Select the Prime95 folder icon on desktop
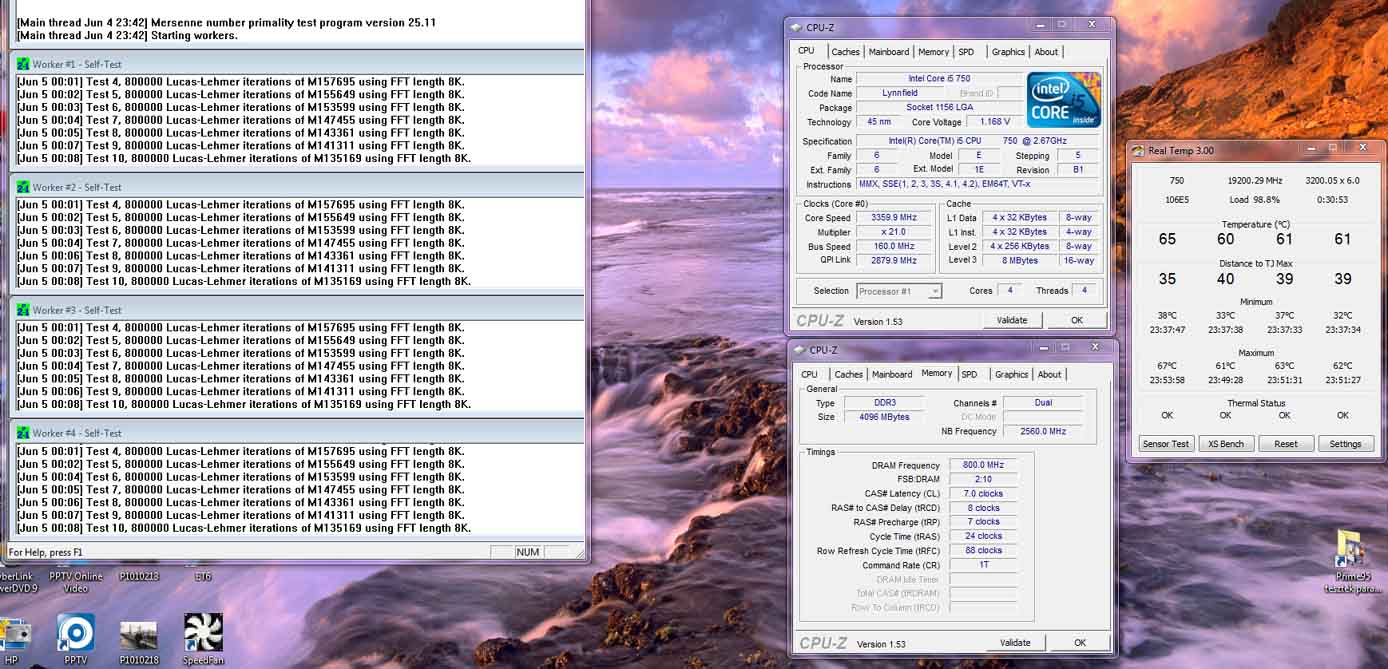Screen dimensions: 1388x669 1349,550
